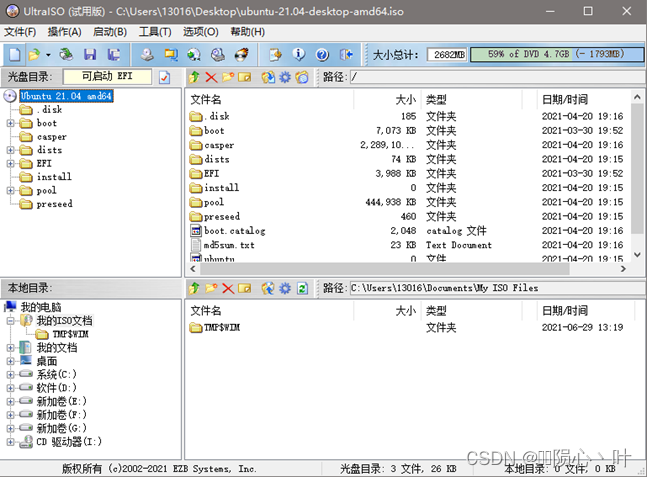Expand the boot folder in the disc tree

[x=10, y=123]
